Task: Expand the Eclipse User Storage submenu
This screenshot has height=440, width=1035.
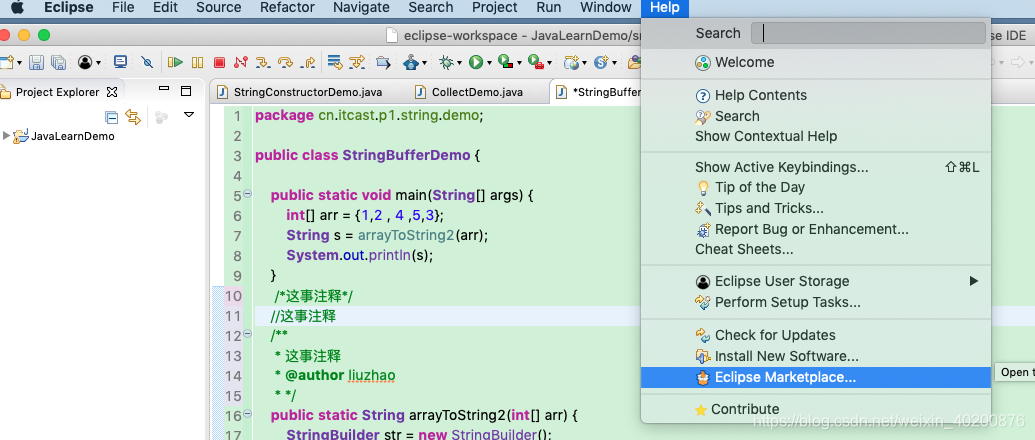Action: pyautogui.click(x=816, y=282)
